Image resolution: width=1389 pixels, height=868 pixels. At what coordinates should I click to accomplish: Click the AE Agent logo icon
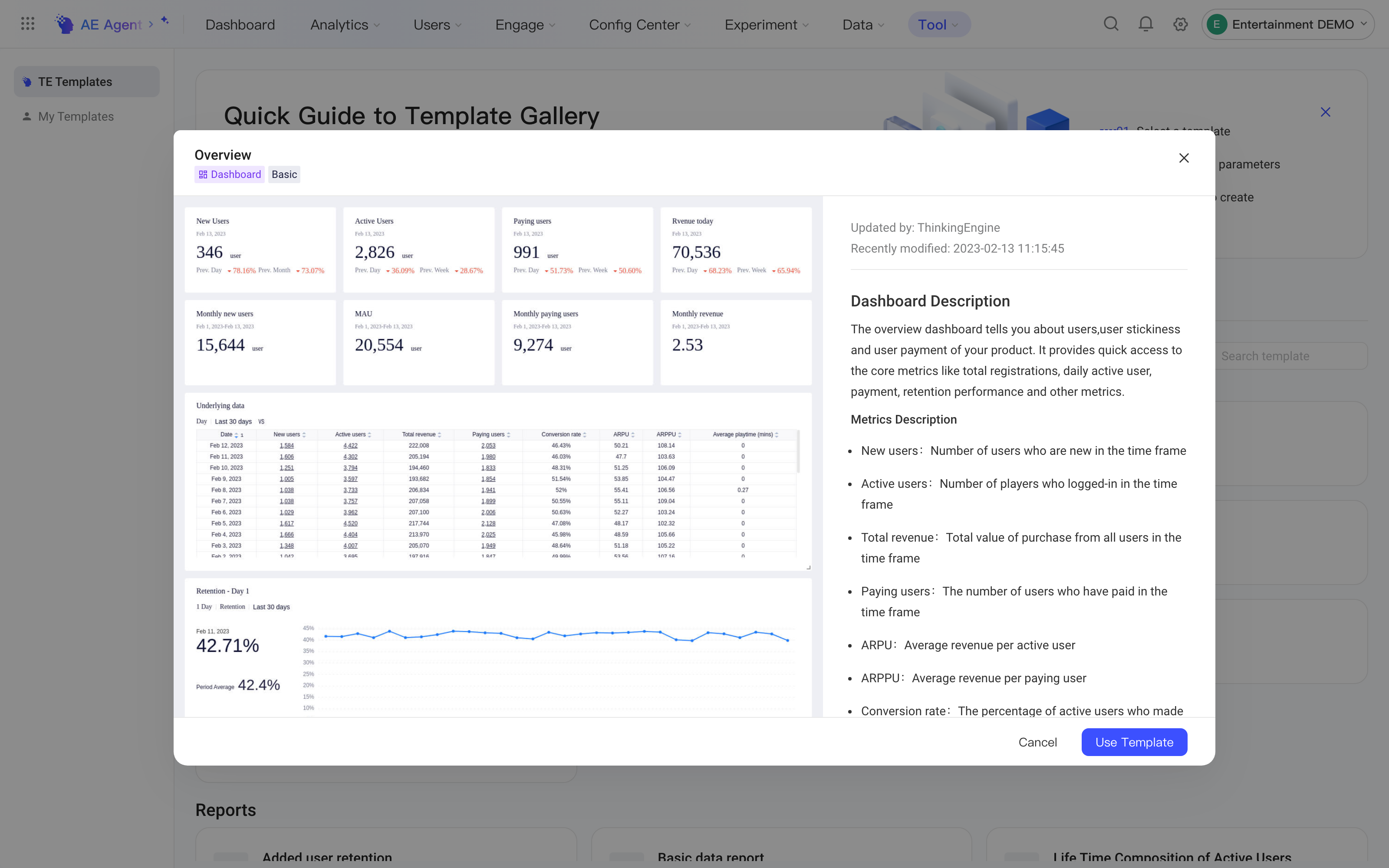[64, 24]
